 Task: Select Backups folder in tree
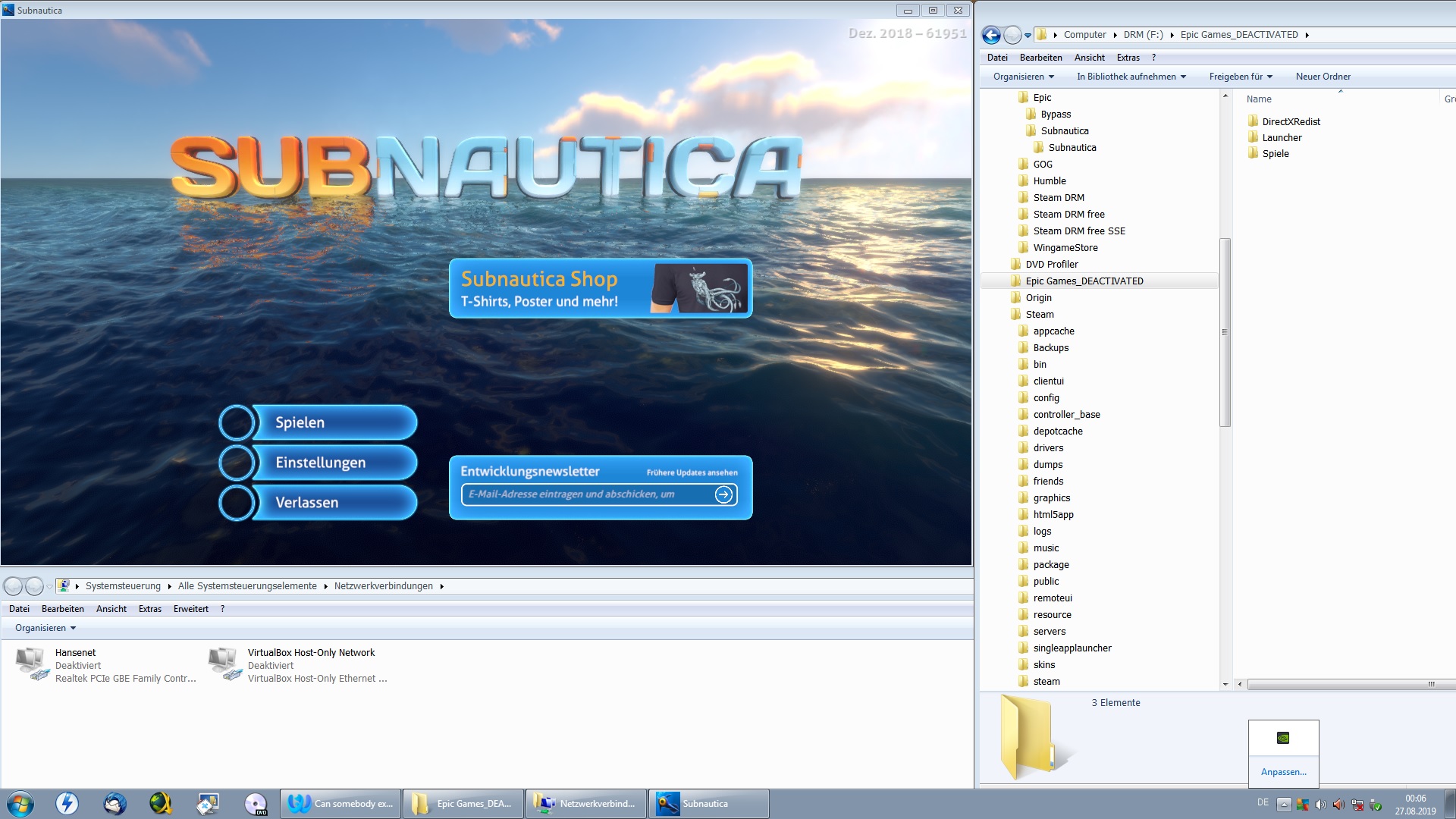pyautogui.click(x=1043, y=348)
